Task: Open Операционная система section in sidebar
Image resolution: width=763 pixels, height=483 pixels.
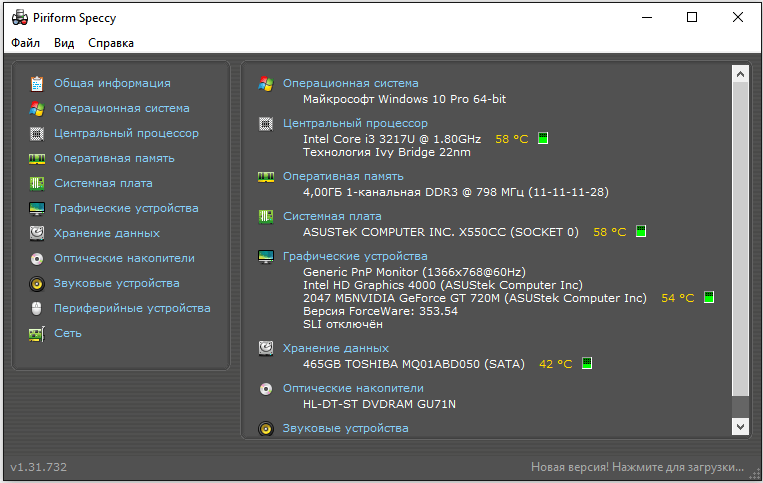Action: [x=122, y=108]
